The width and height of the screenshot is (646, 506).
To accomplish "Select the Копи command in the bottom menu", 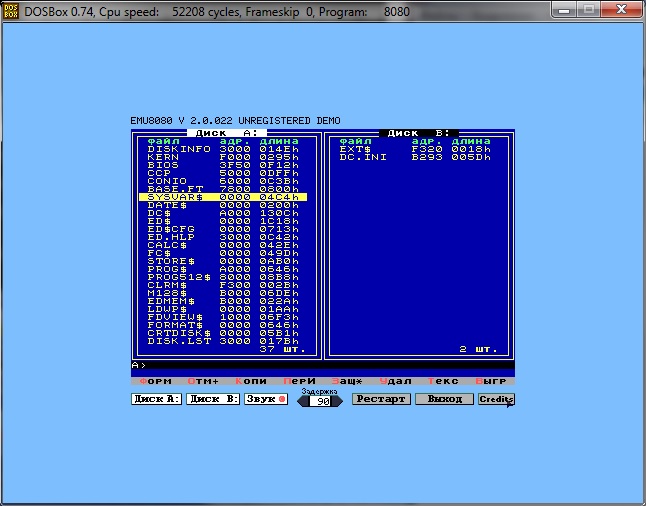I will (250, 382).
